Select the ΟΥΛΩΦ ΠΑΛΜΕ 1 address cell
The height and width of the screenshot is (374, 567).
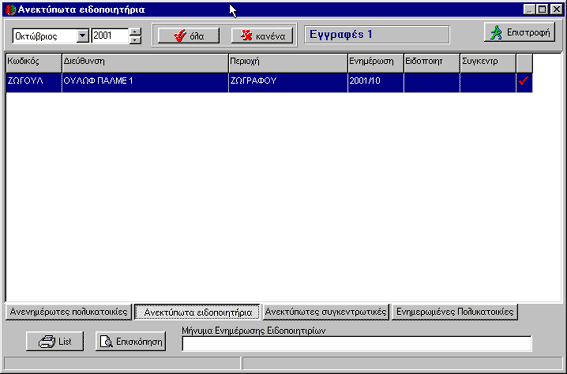(145, 82)
